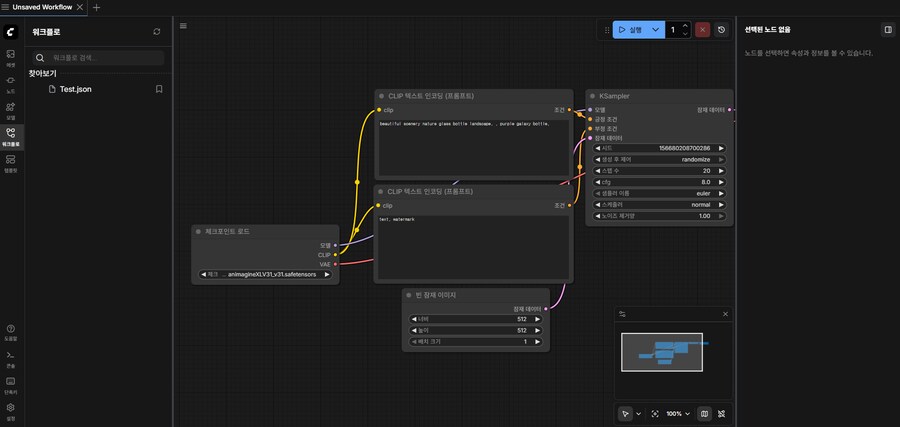Viewport: 900px width, 427px height.
Task: Open the Test.json workflow file
Action: pos(75,89)
